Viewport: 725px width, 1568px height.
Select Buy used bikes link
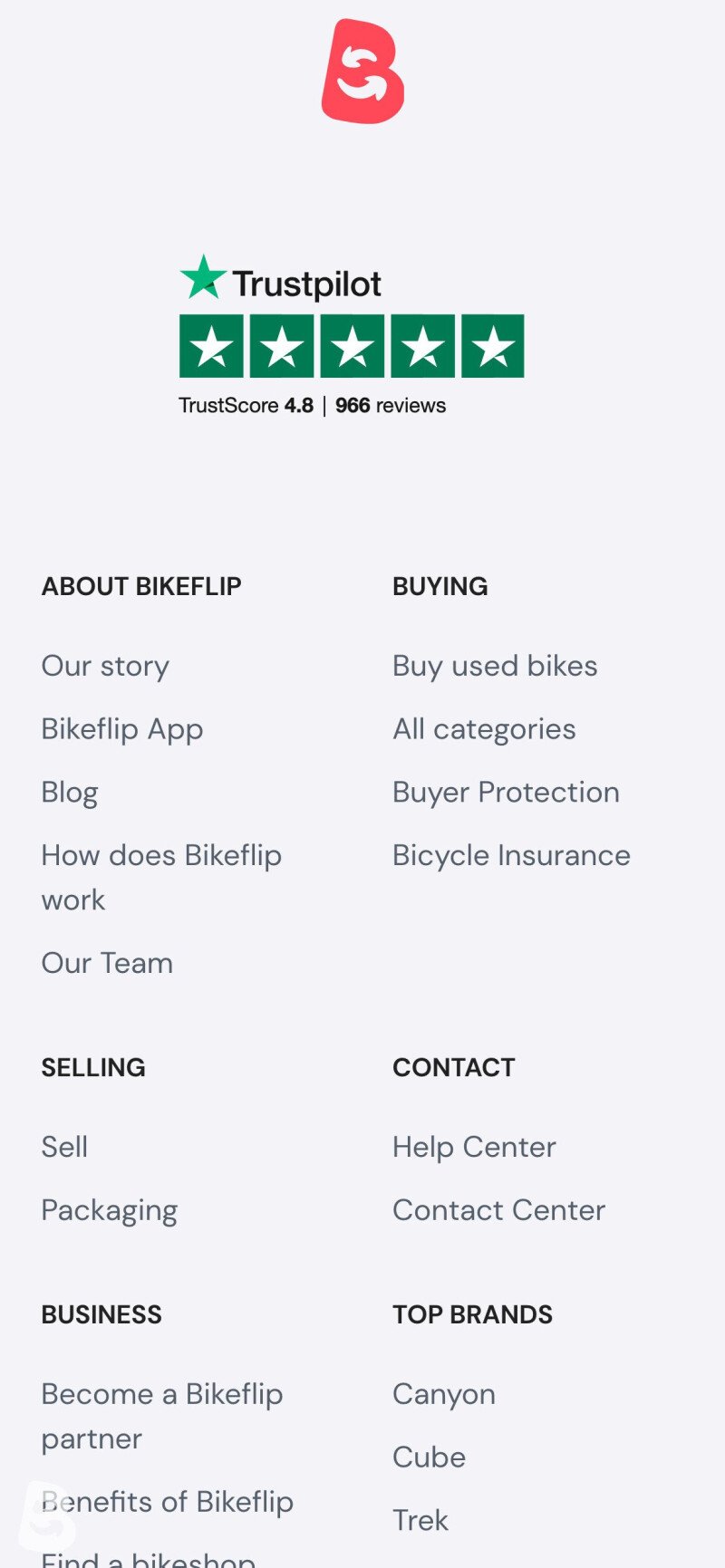click(495, 666)
